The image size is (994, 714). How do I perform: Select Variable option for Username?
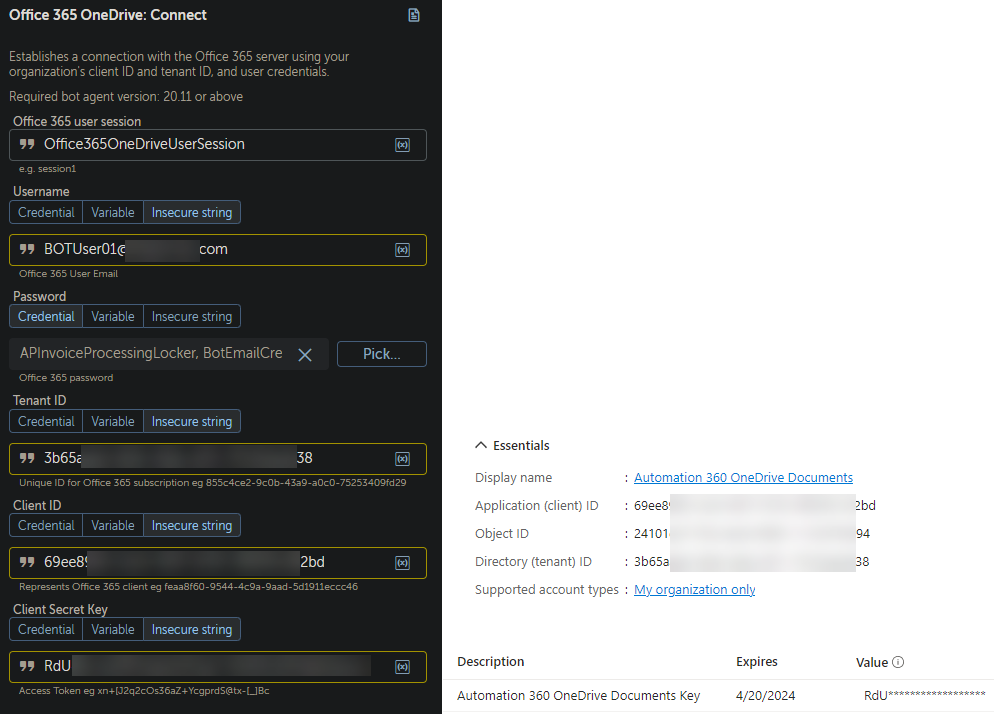tap(113, 212)
